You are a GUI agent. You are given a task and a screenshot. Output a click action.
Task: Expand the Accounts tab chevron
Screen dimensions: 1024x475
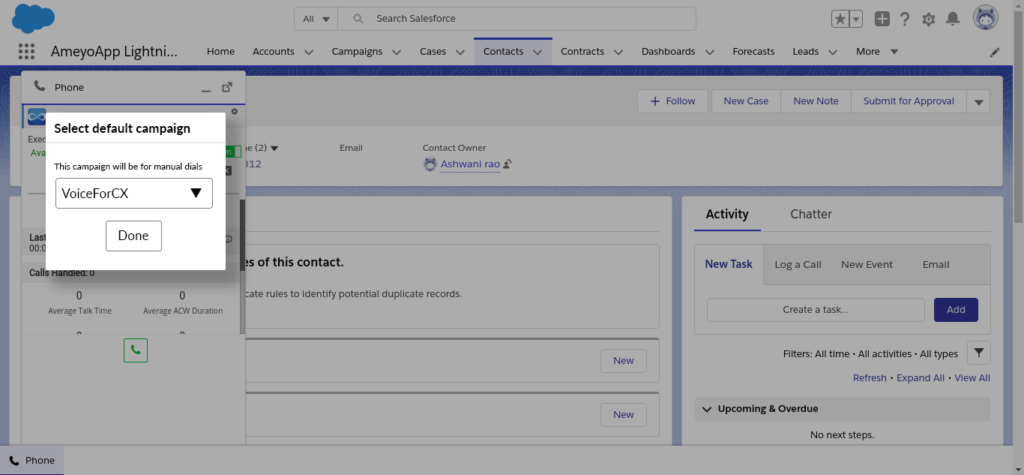(309, 52)
